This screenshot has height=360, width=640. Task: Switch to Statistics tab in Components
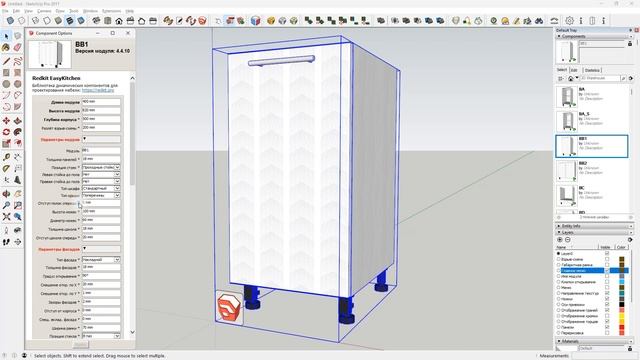pos(592,70)
